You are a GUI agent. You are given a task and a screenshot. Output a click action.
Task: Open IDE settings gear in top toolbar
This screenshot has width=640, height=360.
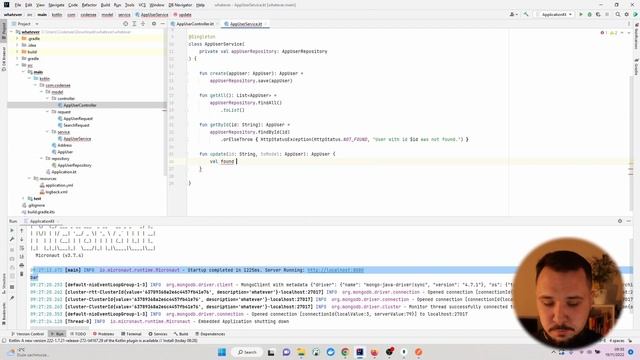[627, 14]
